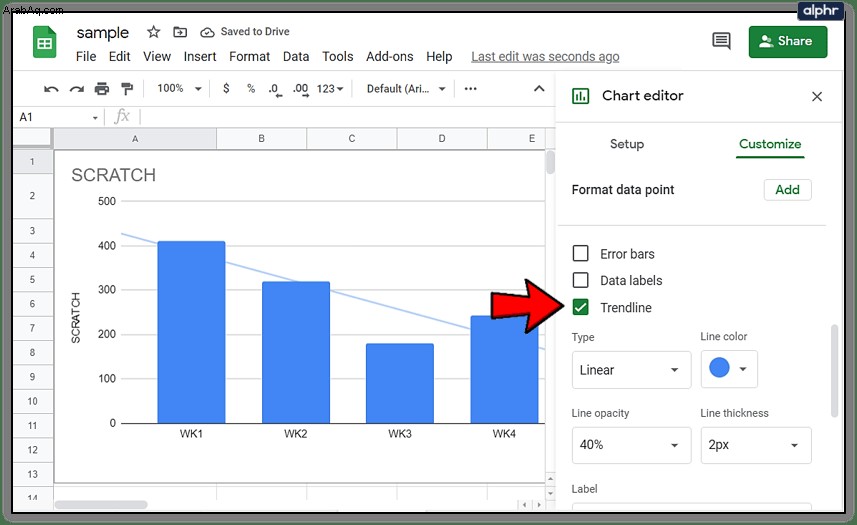This screenshot has height=525, width=857.
Task: Open the comment history icon
Action: 721,41
